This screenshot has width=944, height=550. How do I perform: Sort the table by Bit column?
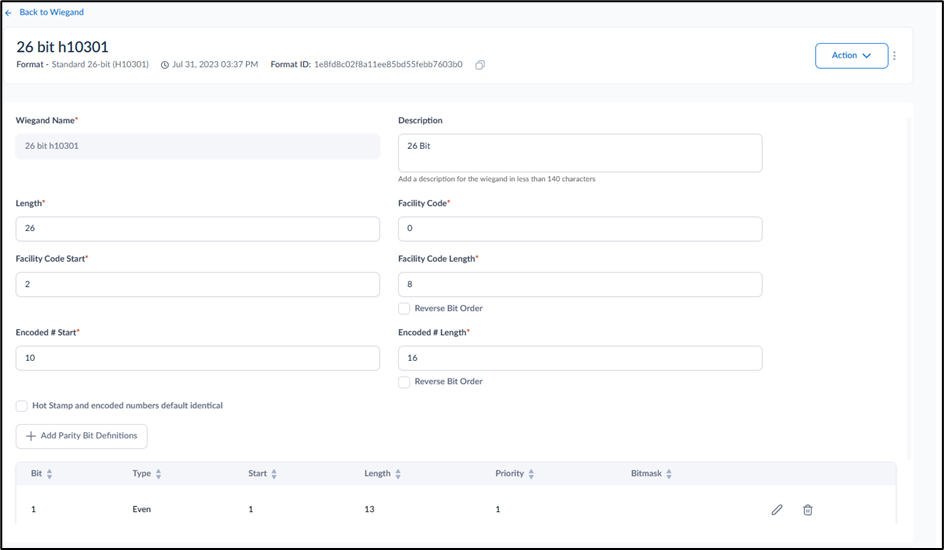(49, 474)
